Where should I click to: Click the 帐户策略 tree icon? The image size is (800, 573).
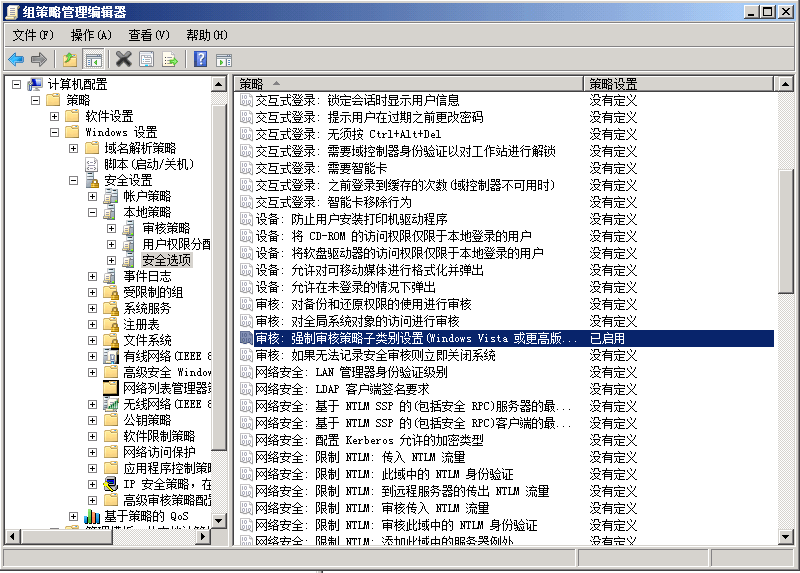(x=111, y=196)
